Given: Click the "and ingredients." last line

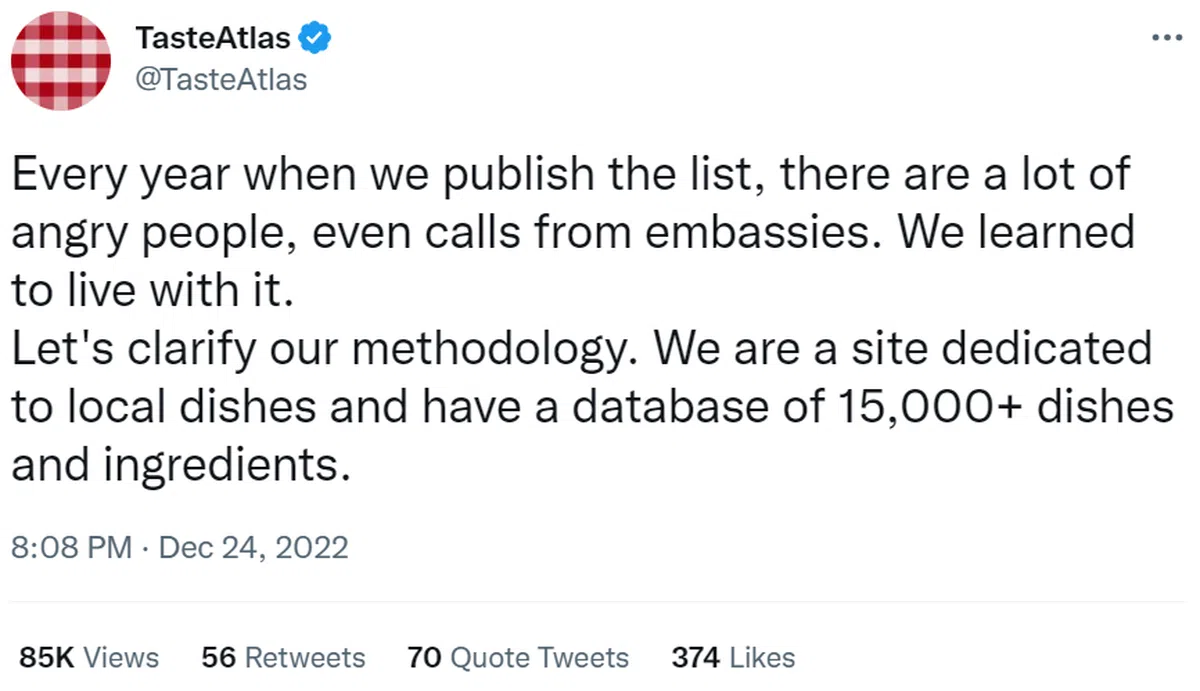Looking at the screenshot, I should 180,465.
